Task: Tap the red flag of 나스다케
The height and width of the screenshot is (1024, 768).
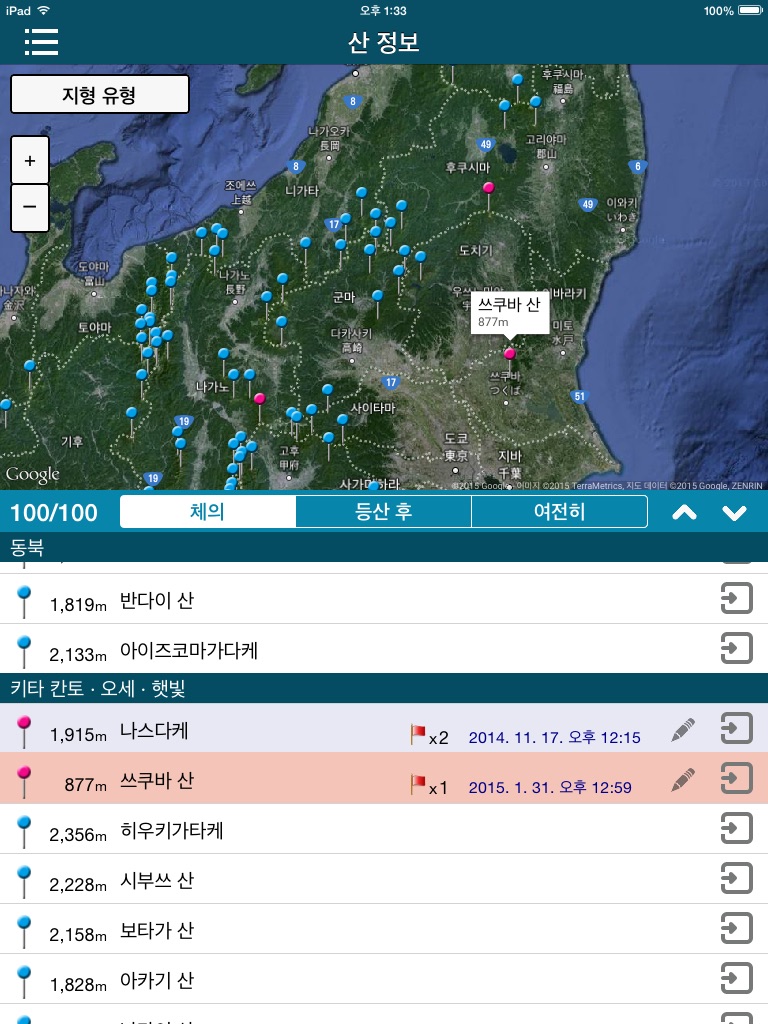Action: (x=417, y=734)
